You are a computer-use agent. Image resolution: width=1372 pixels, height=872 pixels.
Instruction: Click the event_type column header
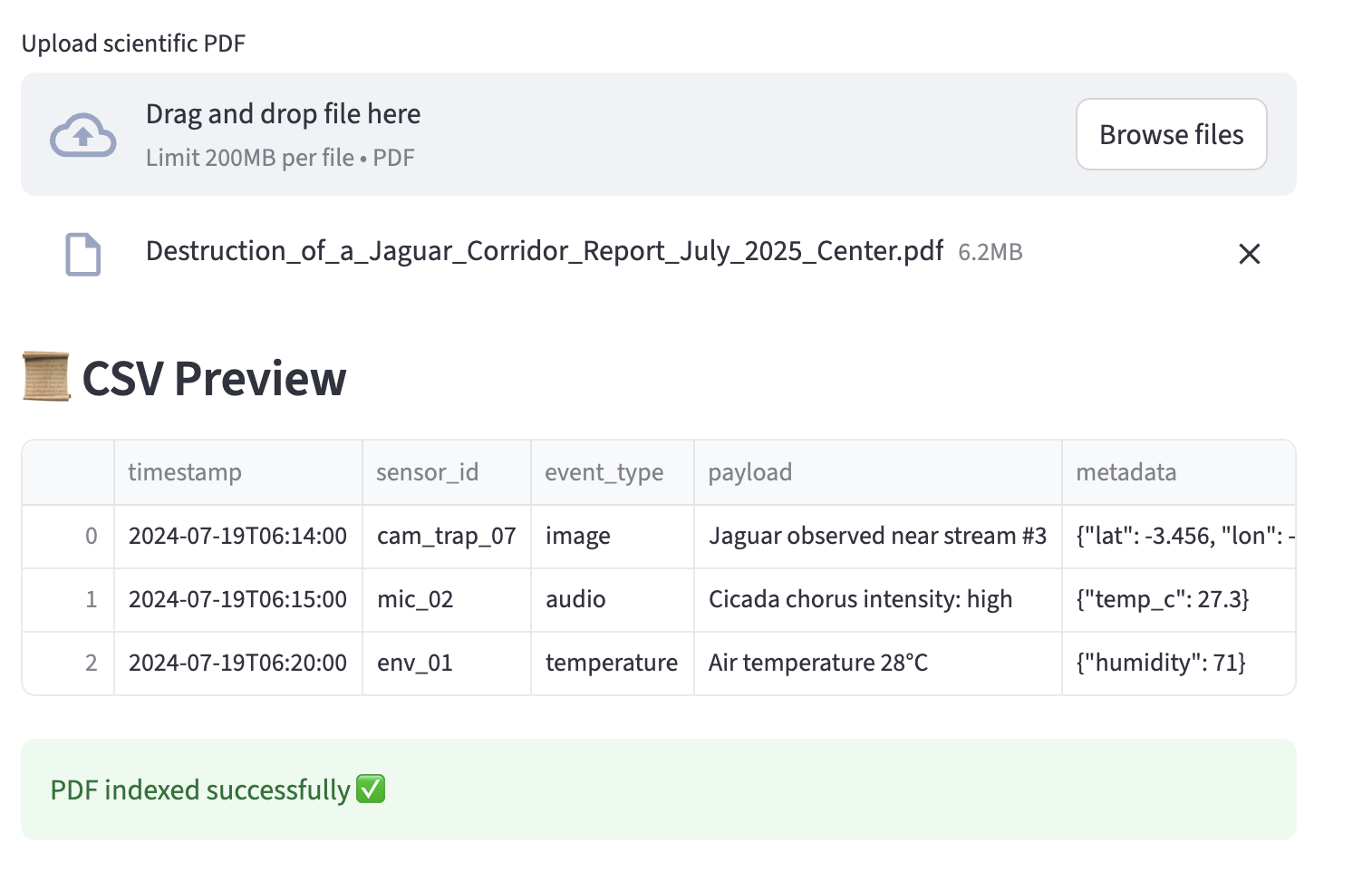pyautogui.click(x=604, y=472)
